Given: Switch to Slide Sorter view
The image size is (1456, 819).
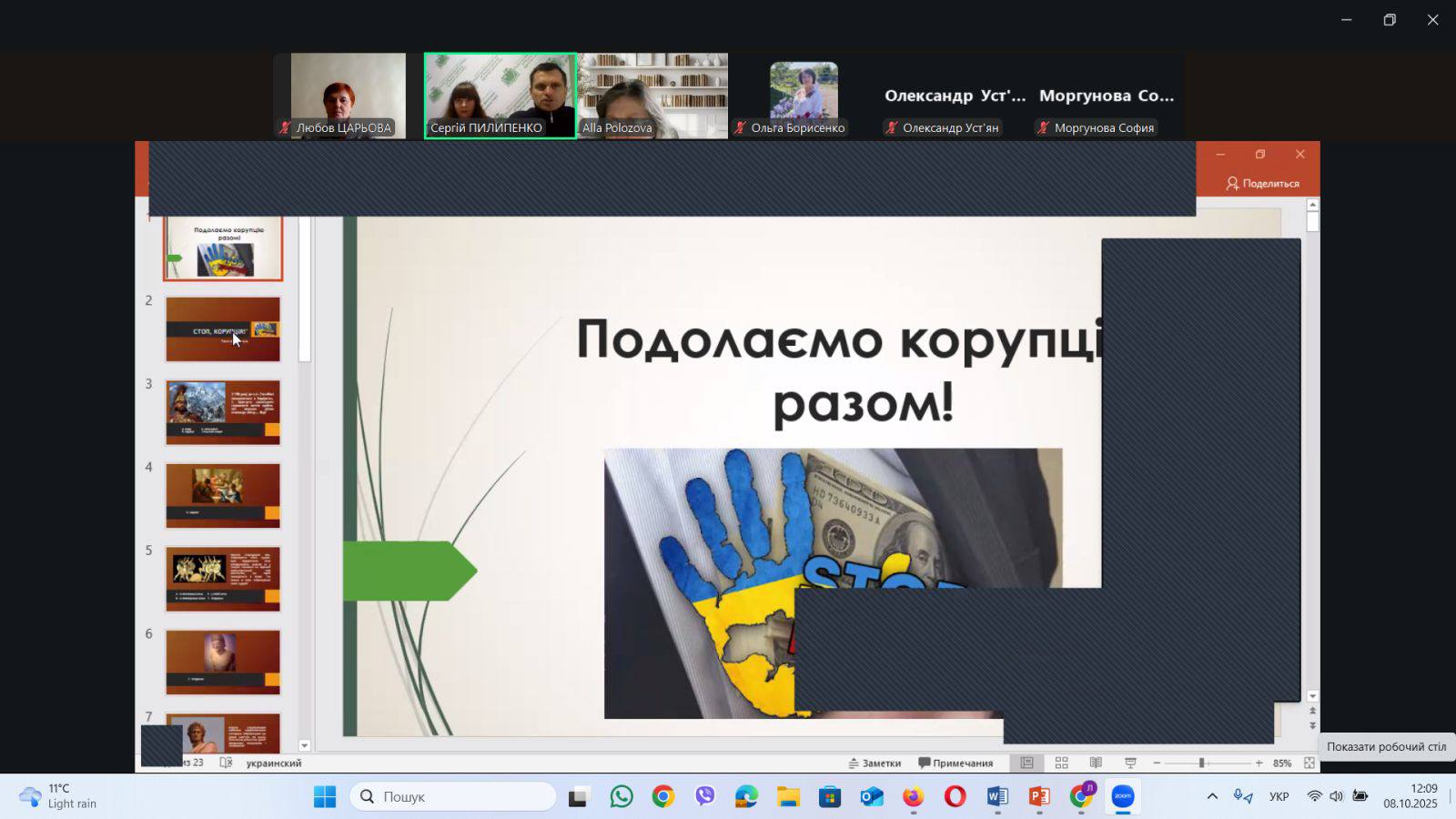Looking at the screenshot, I should click(1061, 763).
